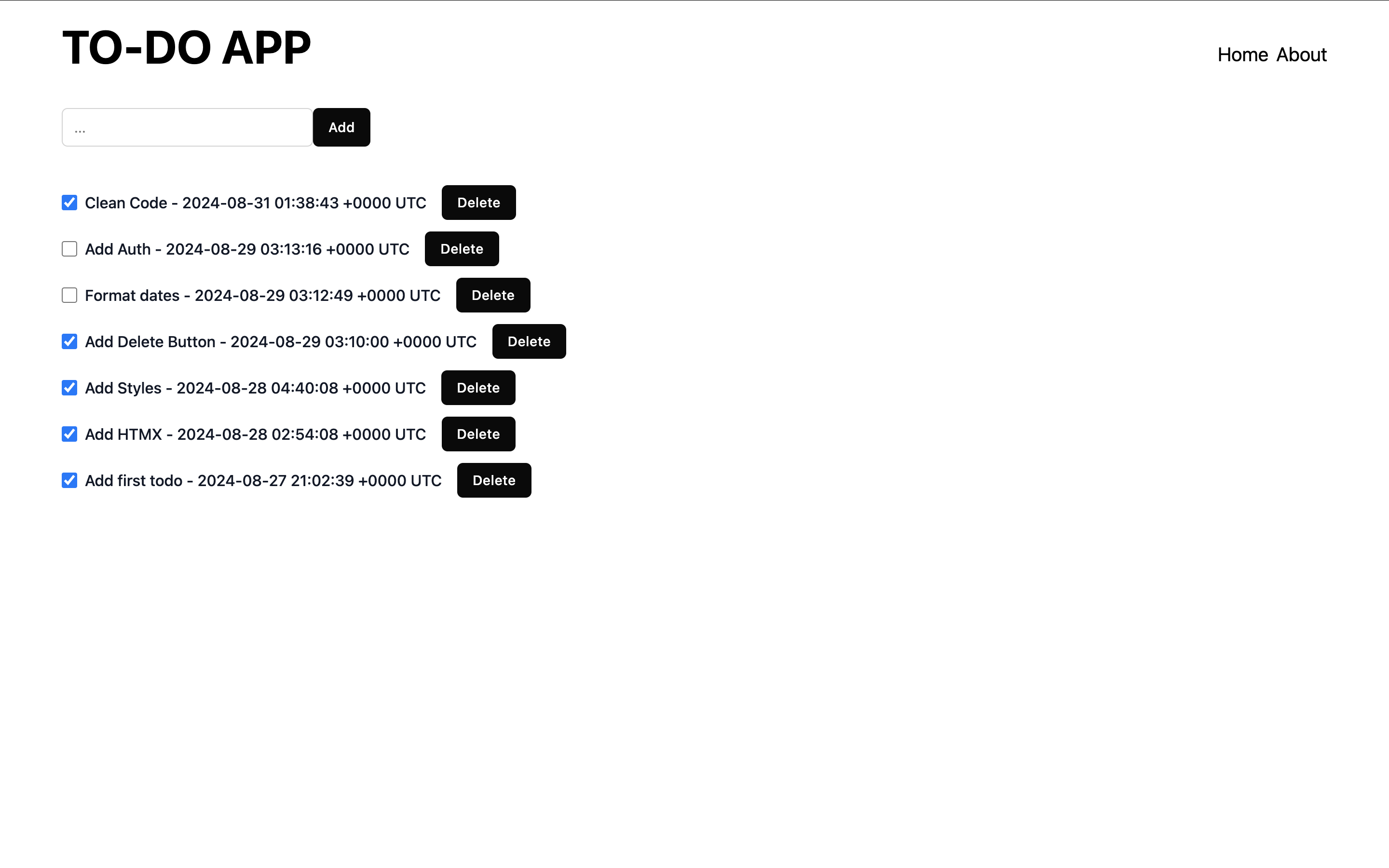Toggle the 'Add Styles' completed checkbox
This screenshot has width=1389, height=868.
tap(70, 388)
